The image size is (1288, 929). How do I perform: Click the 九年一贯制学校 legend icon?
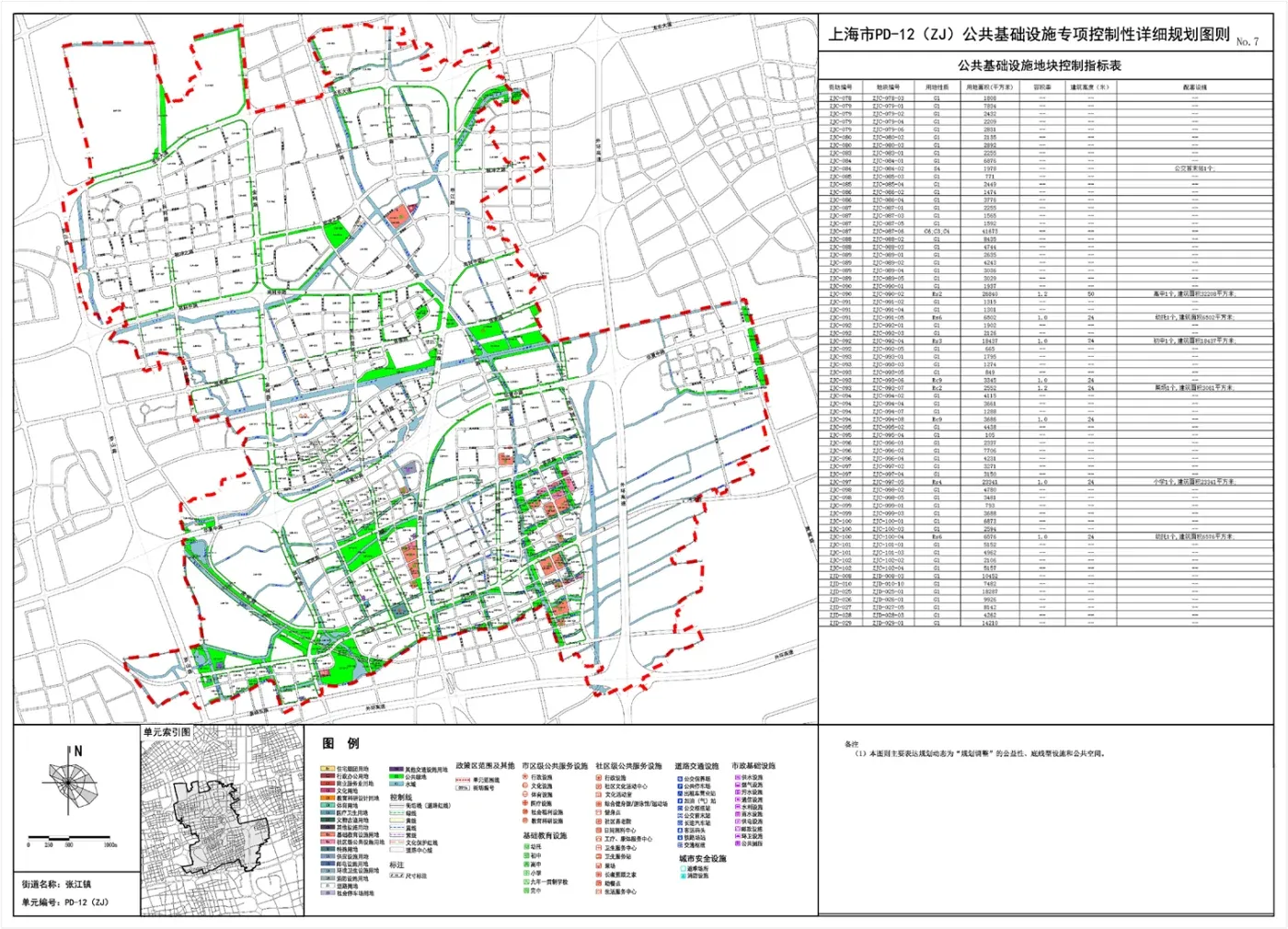point(525,882)
